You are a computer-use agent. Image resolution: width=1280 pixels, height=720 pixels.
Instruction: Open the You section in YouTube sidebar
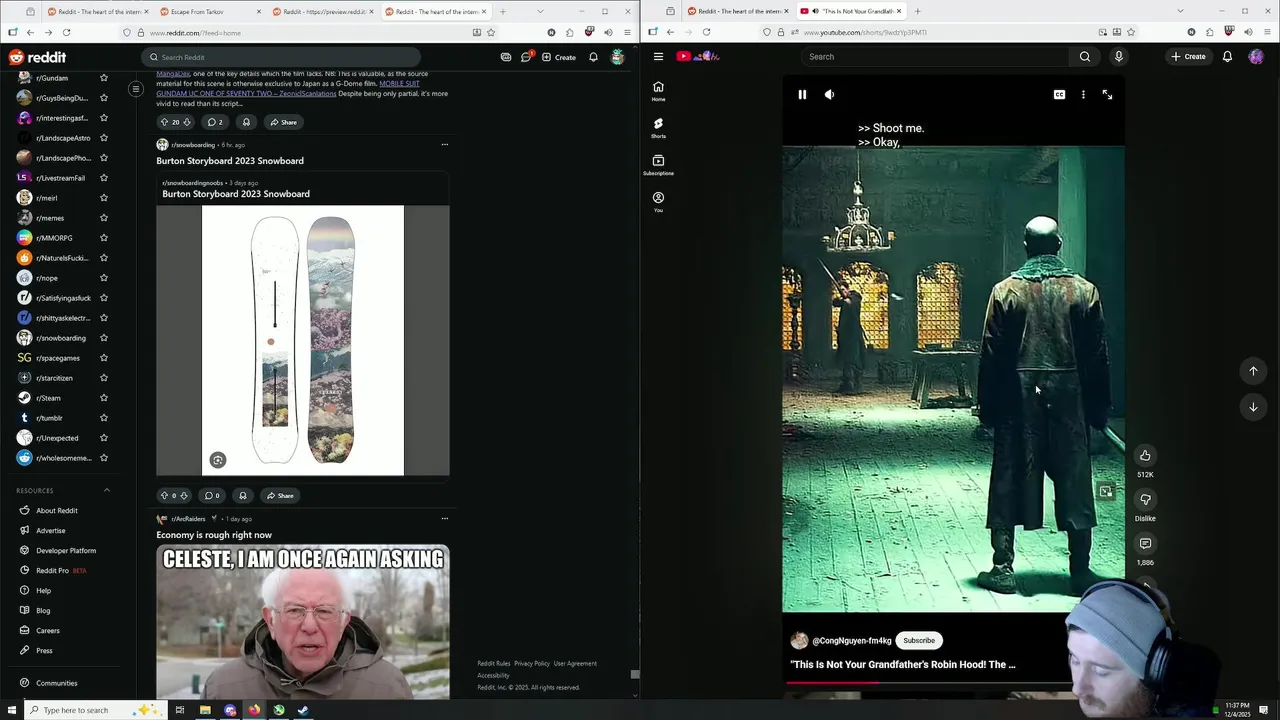(x=658, y=202)
